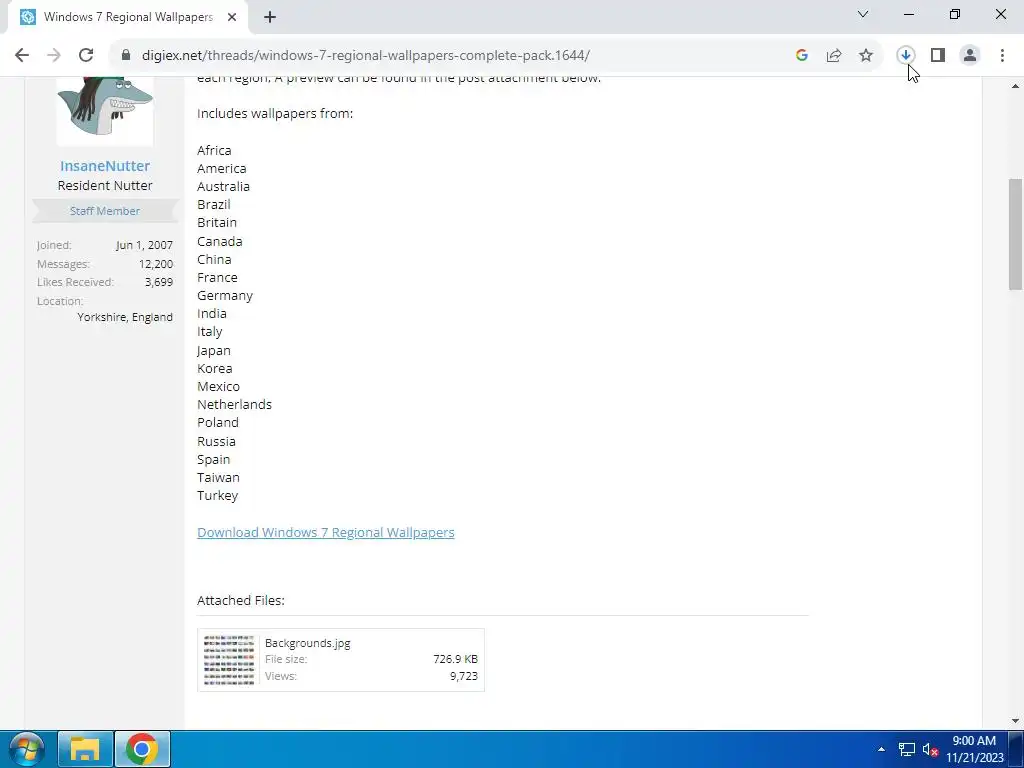This screenshot has width=1024, height=768.
Task: Open the Chrome downloads icon
Action: [905, 55]
